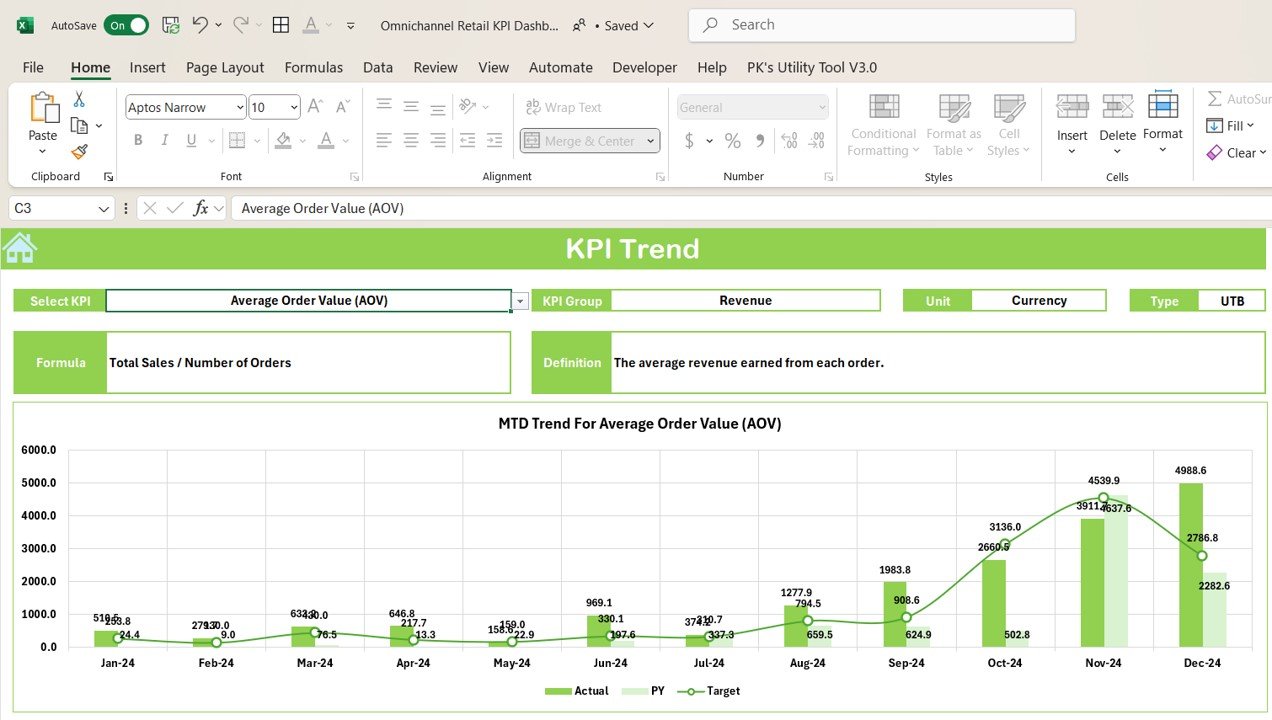Click the ribbon Font Color A swatch
This screenshot has height=720, width=1272.
point(326,141)
